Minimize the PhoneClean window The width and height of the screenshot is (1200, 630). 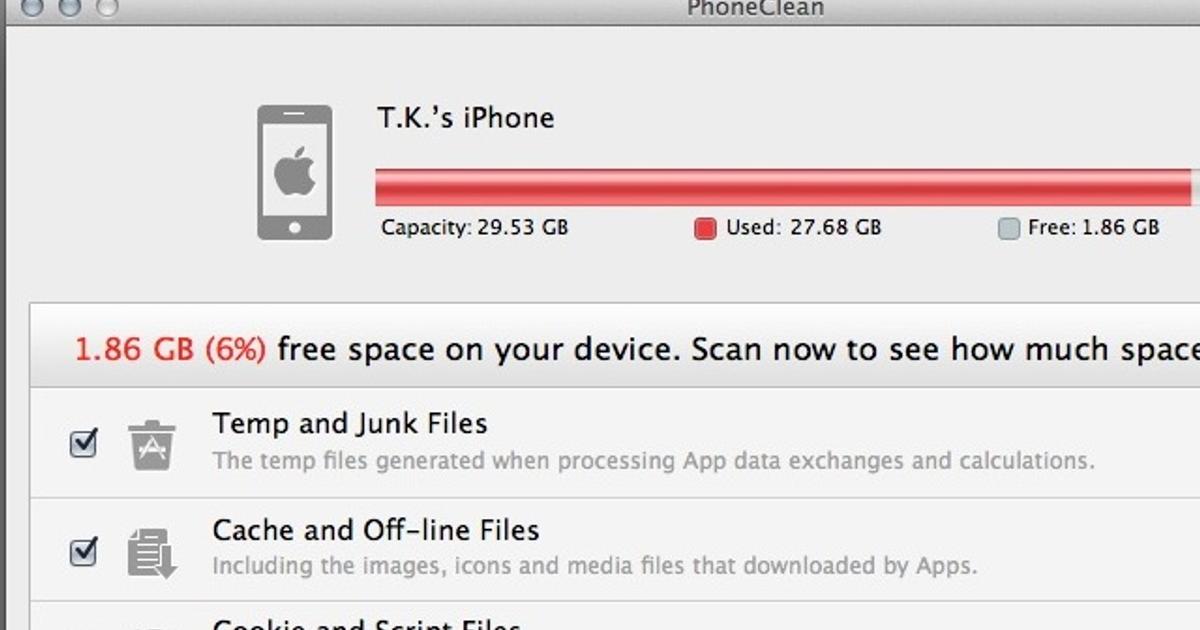click(72, 6)
